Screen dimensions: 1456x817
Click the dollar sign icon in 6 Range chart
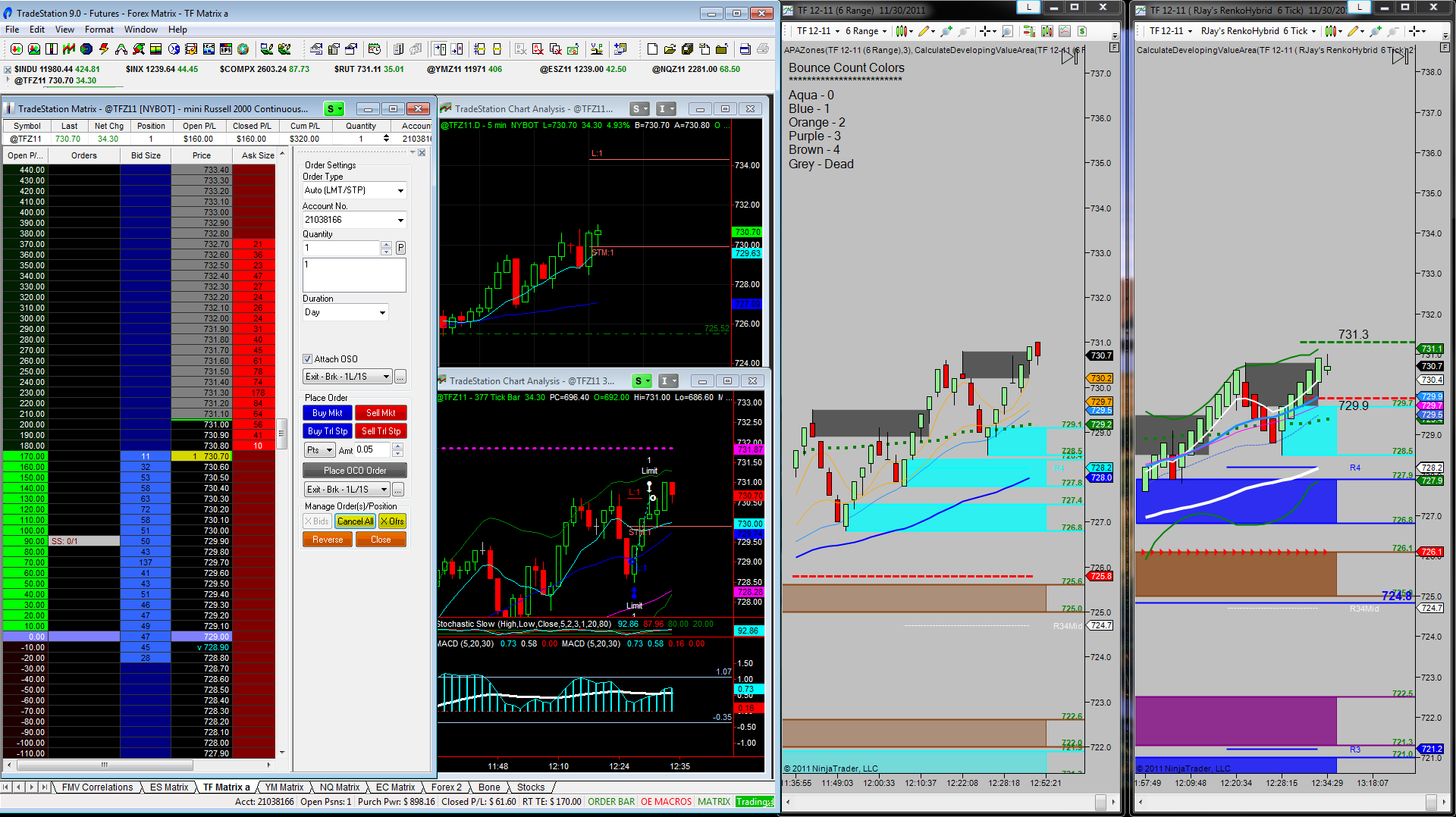[1082, 31]
